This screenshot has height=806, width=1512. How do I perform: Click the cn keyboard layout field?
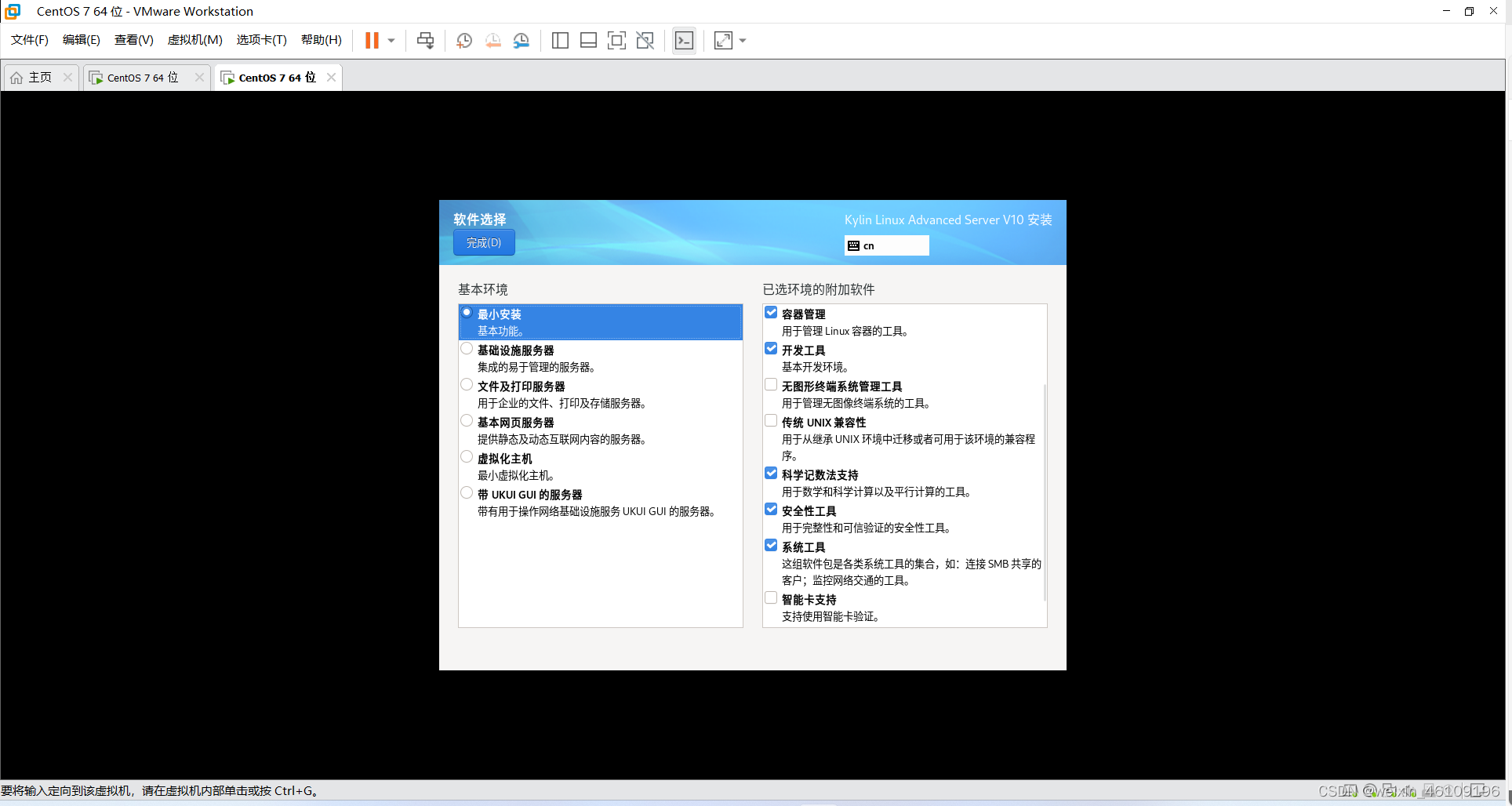(887, 245)
